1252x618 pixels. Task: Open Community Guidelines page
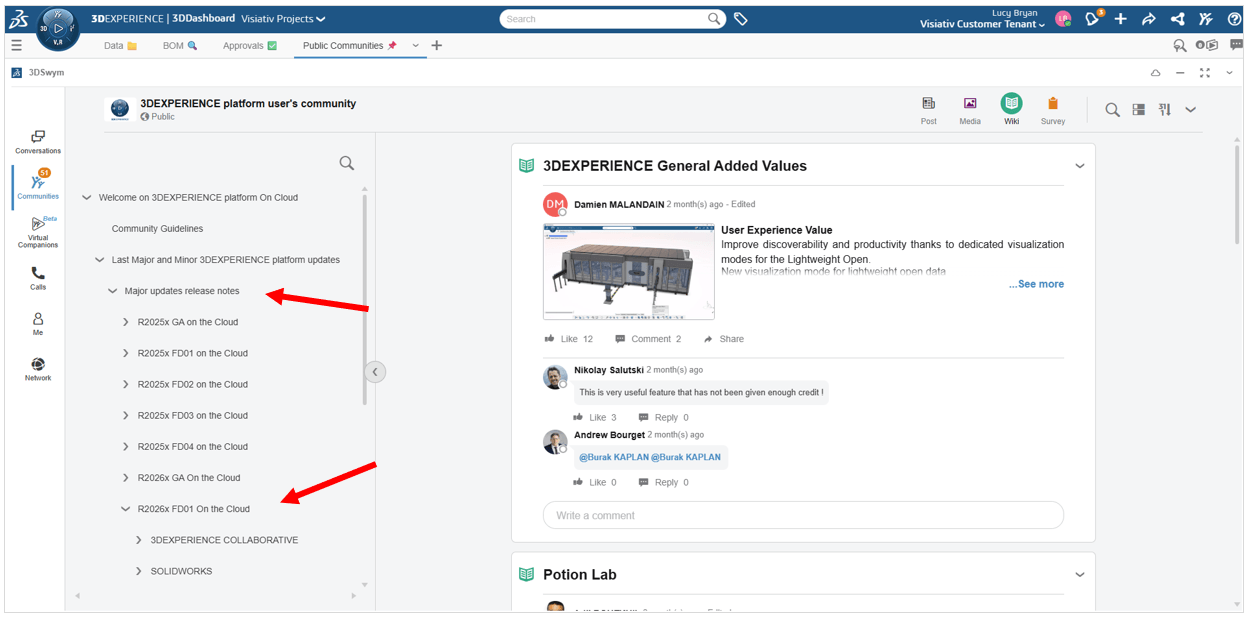pos(157,229)
